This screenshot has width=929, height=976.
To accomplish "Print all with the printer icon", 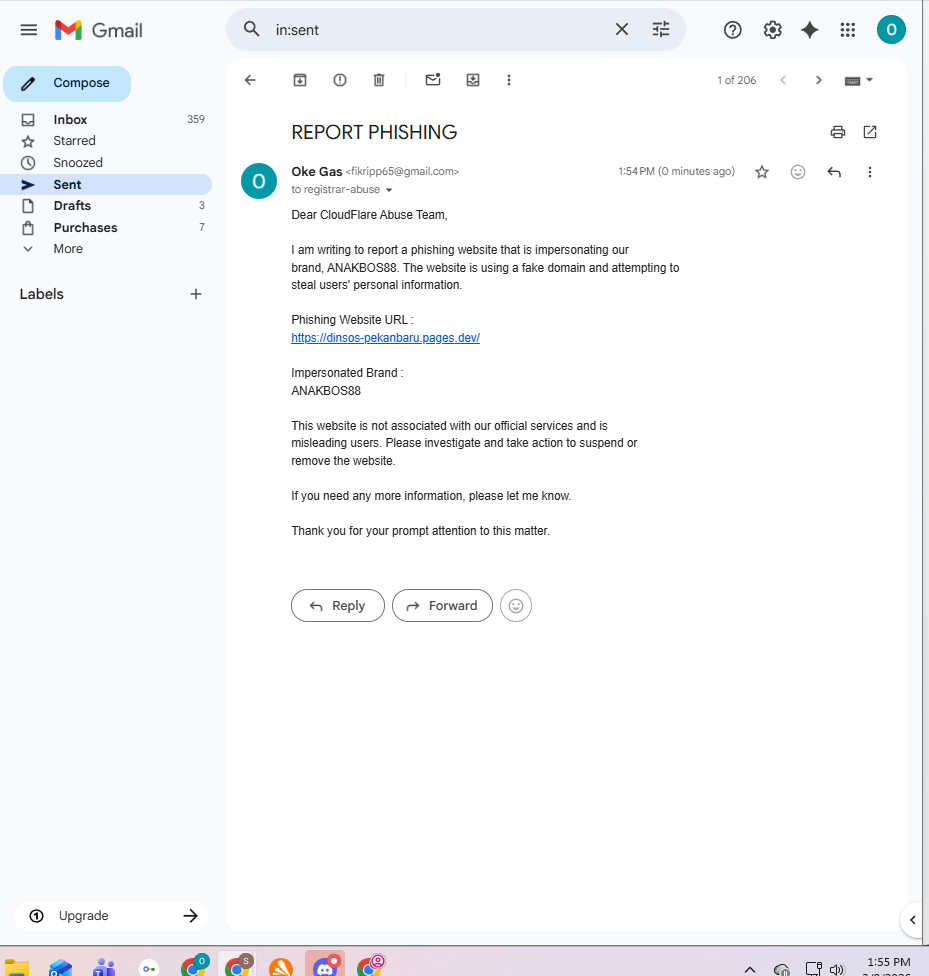I will [837, 132].
